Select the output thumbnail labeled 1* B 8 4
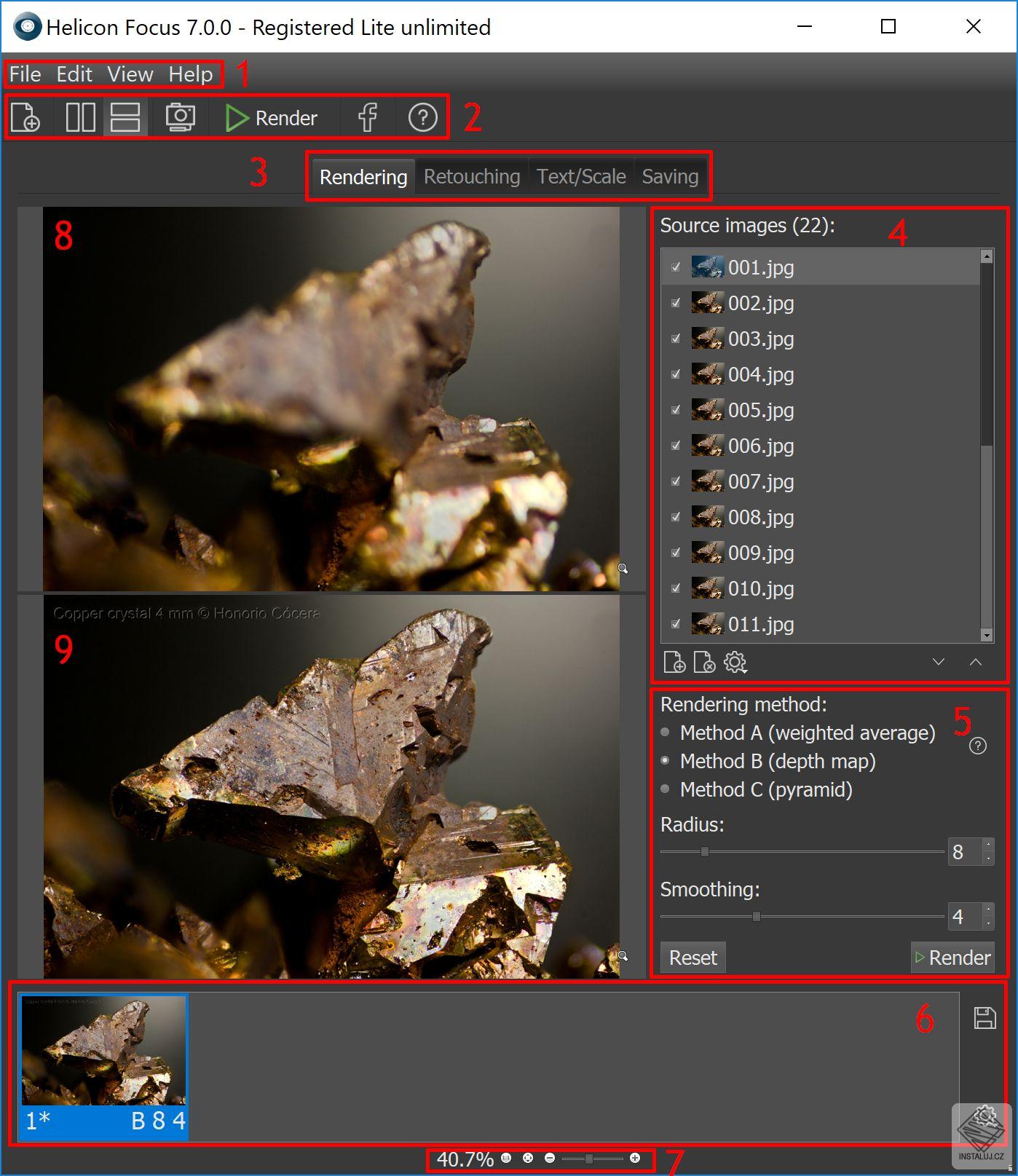 pyautogui.click(x=103, y=1067)
